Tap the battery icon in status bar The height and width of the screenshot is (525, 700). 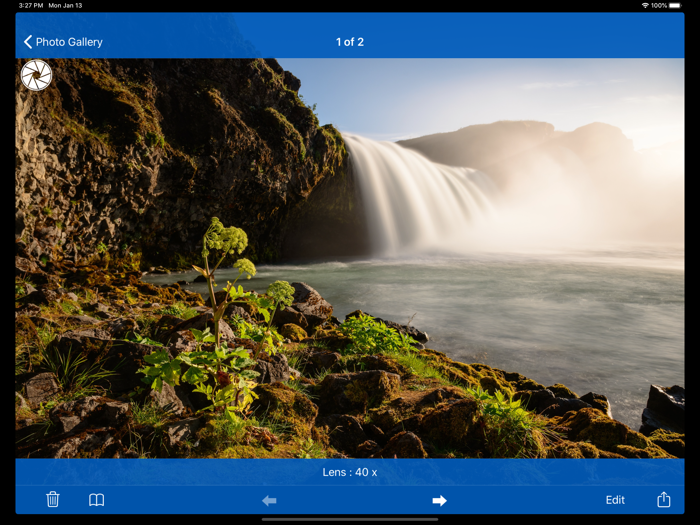point(675,5)
